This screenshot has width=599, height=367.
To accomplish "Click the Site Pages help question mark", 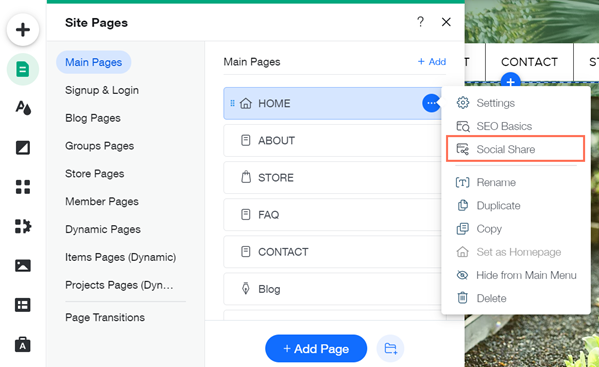I will point(420,22).
